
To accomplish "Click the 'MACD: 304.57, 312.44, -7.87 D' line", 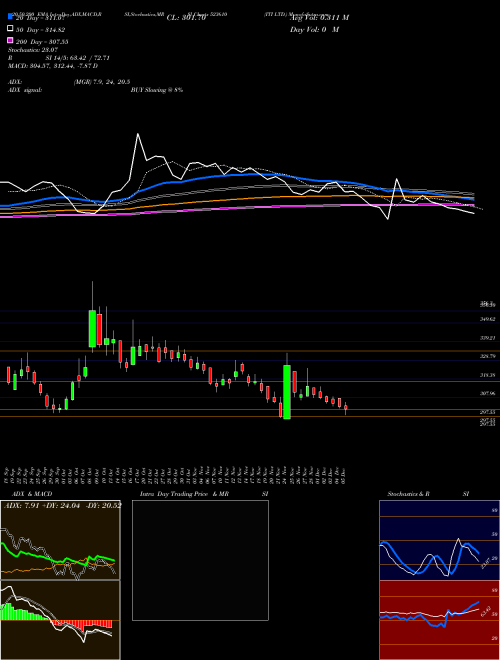I will coord(53,66).
